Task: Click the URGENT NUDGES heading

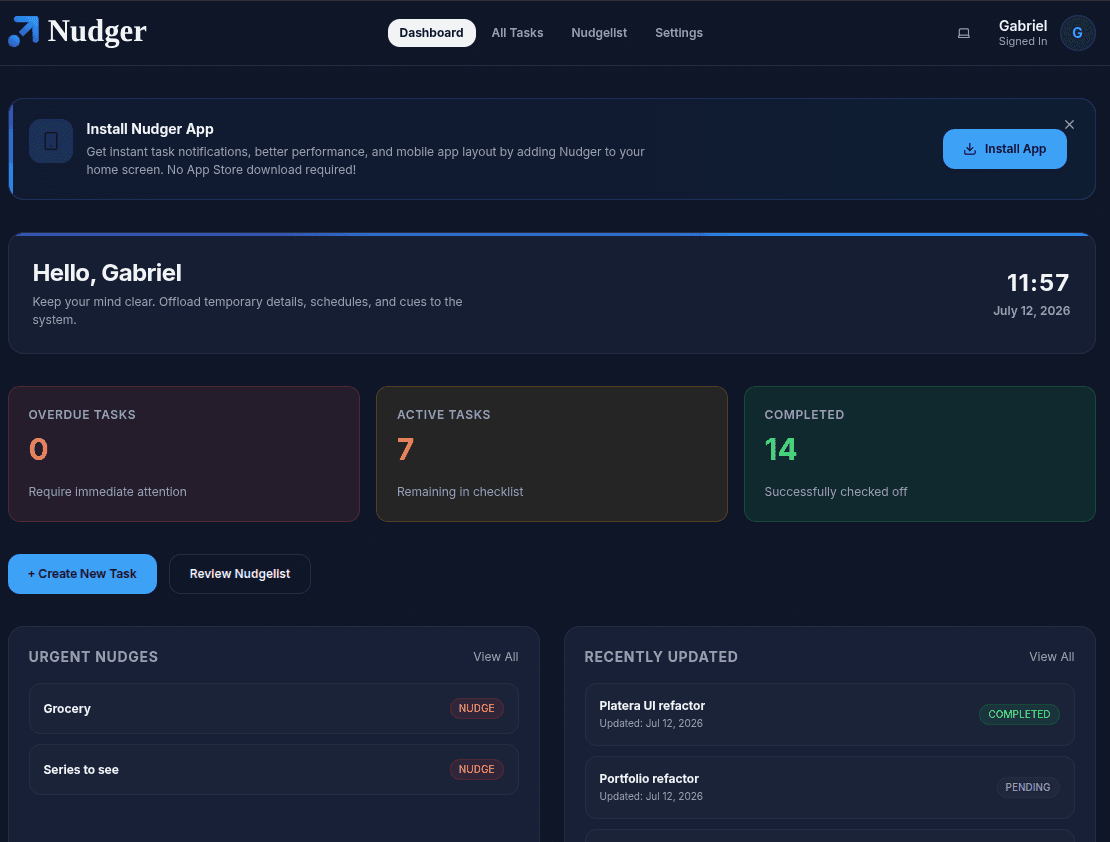Action: coord(93,656)
